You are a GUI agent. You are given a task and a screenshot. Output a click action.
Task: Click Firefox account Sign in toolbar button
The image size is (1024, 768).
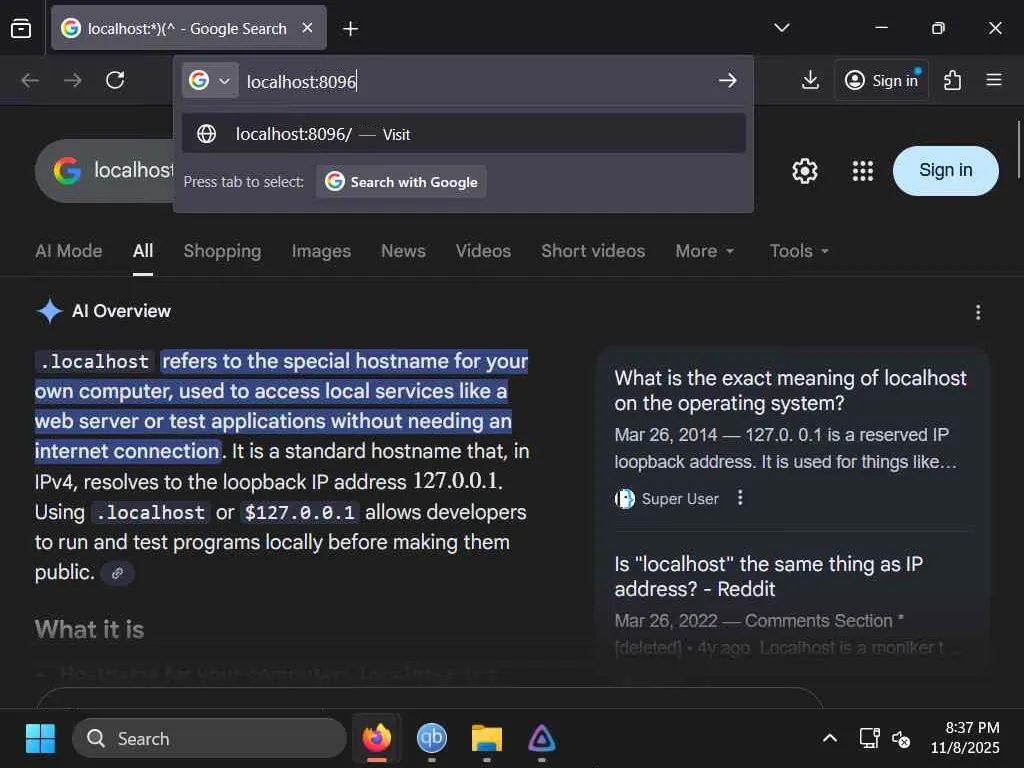(x=881, y=80)
